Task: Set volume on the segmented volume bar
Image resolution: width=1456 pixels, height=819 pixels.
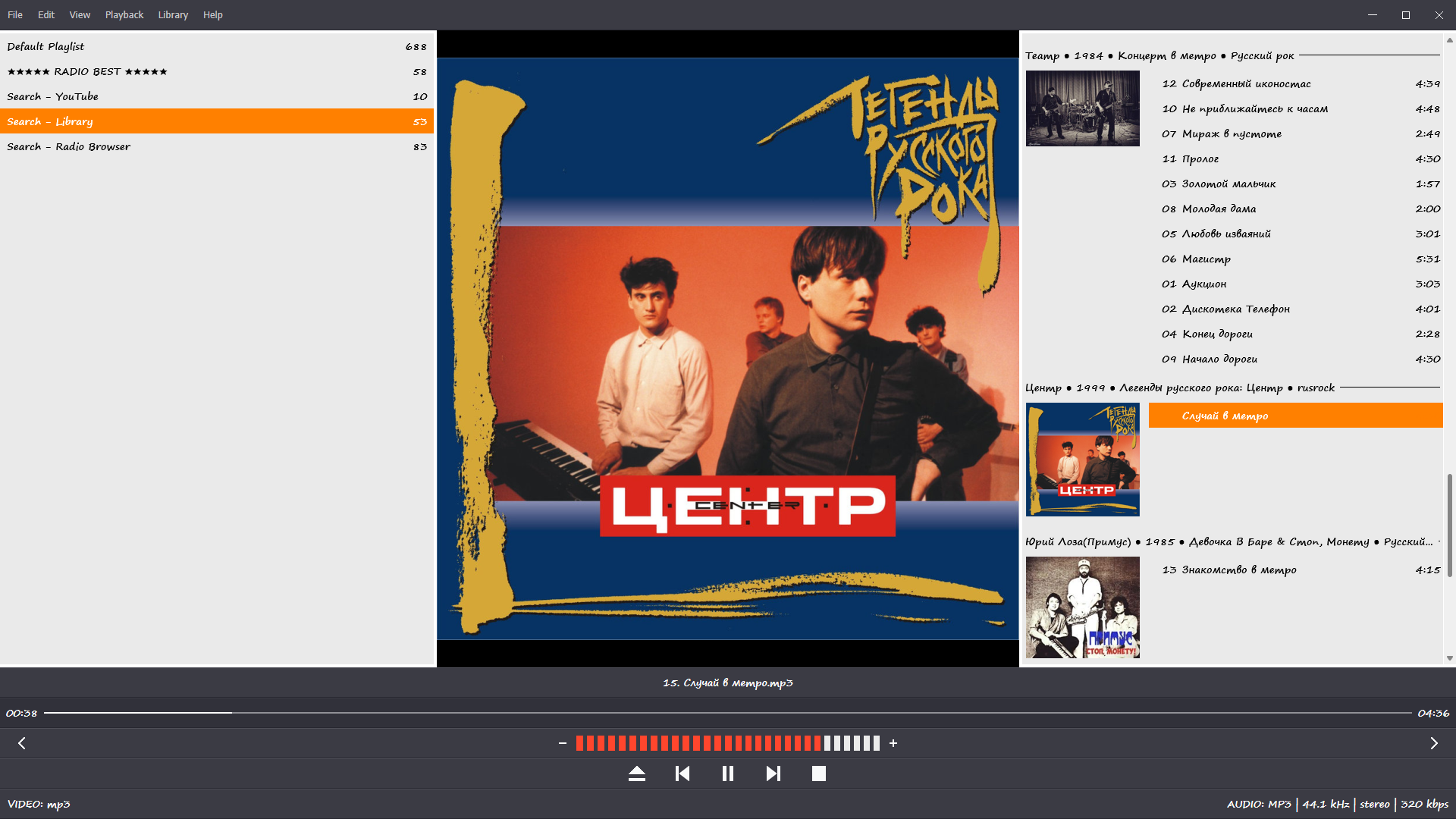Action: [728, 743]
